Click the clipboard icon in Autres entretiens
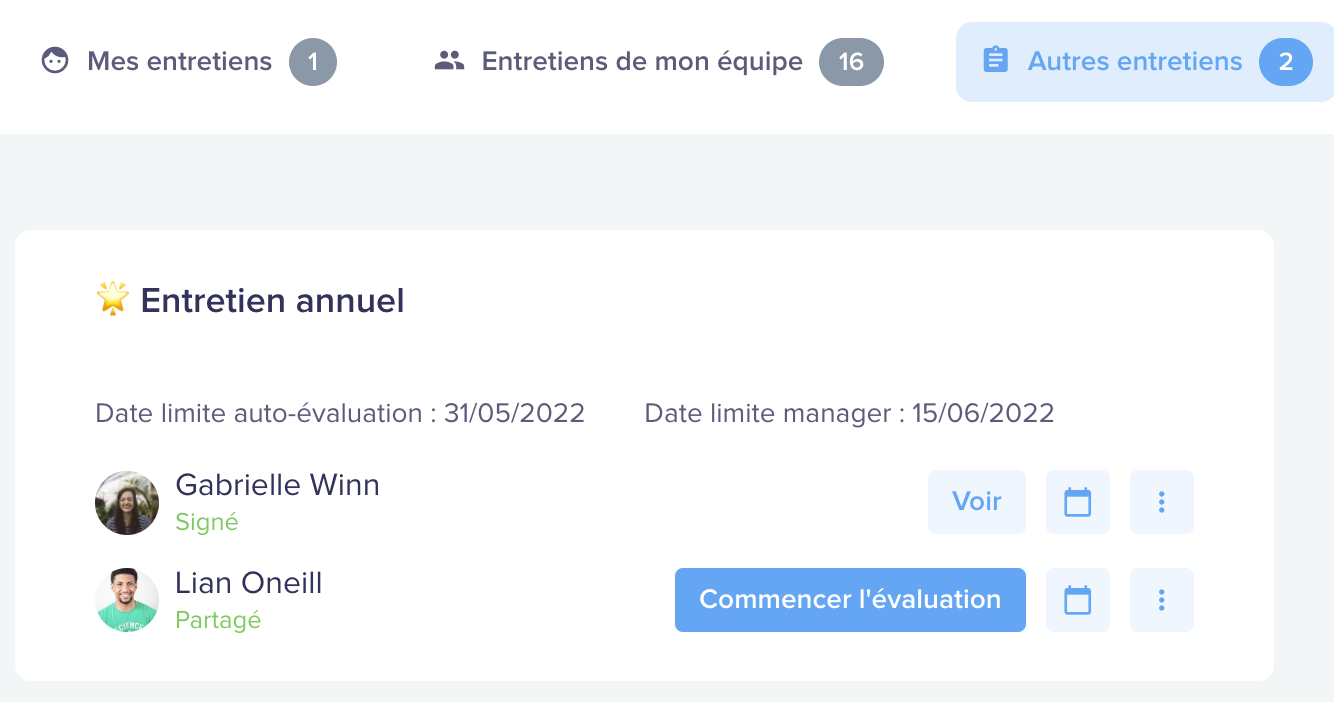 coord(995,61)
